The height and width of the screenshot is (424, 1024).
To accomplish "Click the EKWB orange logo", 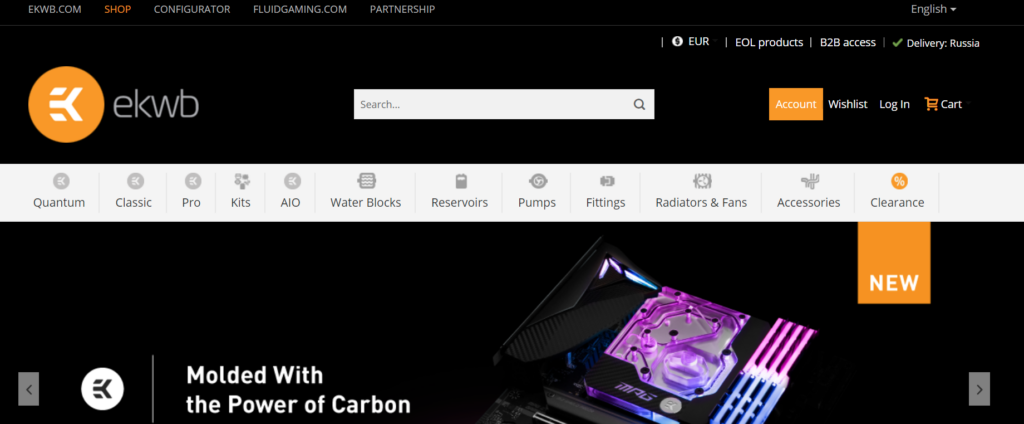I will click(x=66, y=105).
